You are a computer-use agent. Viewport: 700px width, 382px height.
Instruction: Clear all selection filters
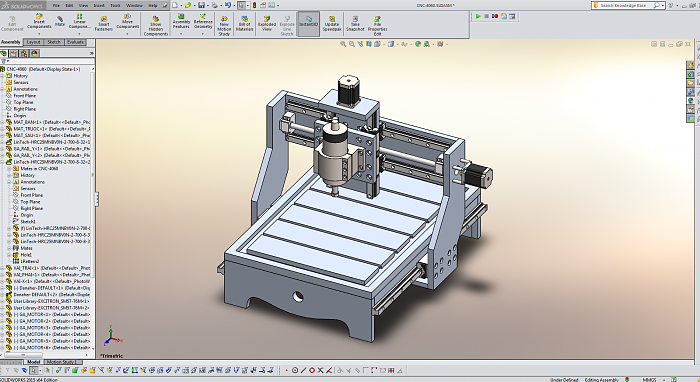click(x=16, y=370)
